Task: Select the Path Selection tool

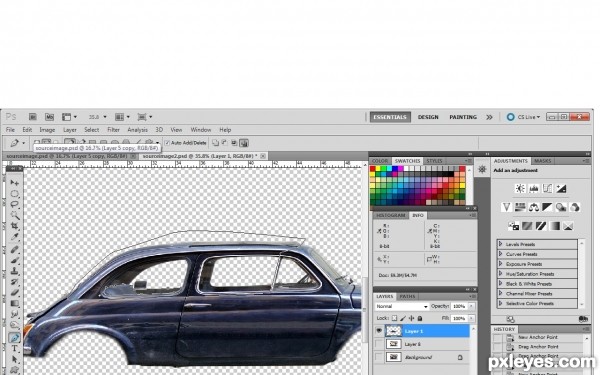Action: click(15, 359)
